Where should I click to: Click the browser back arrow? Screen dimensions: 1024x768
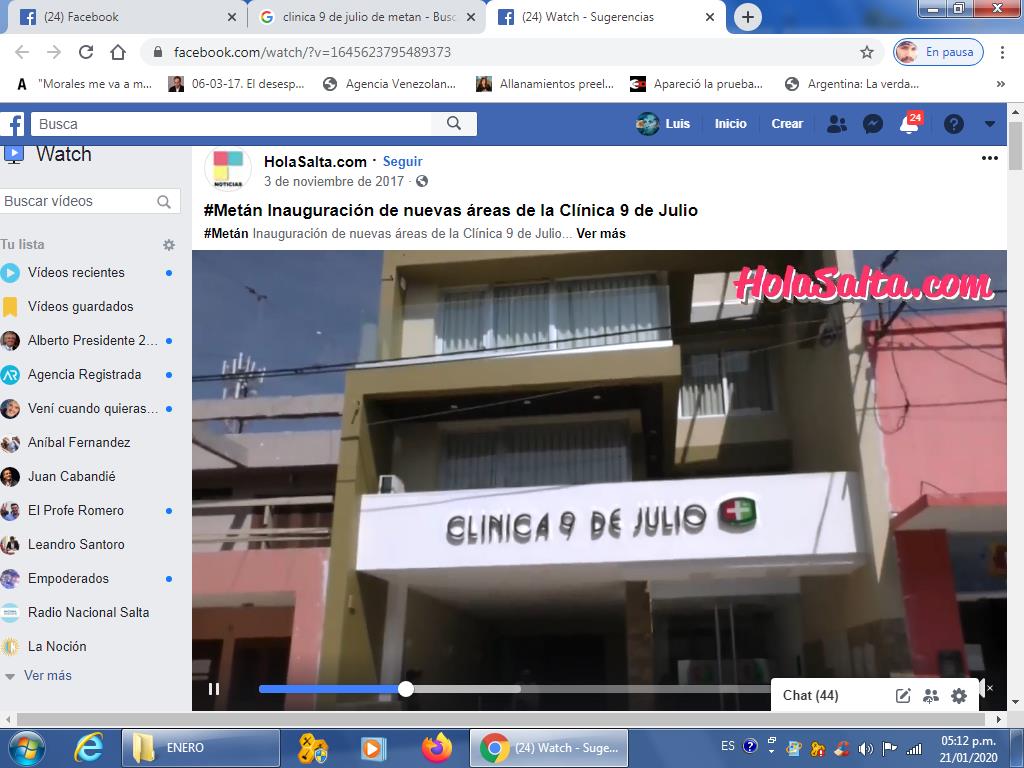pyautogui.click(x=22, y=52)
